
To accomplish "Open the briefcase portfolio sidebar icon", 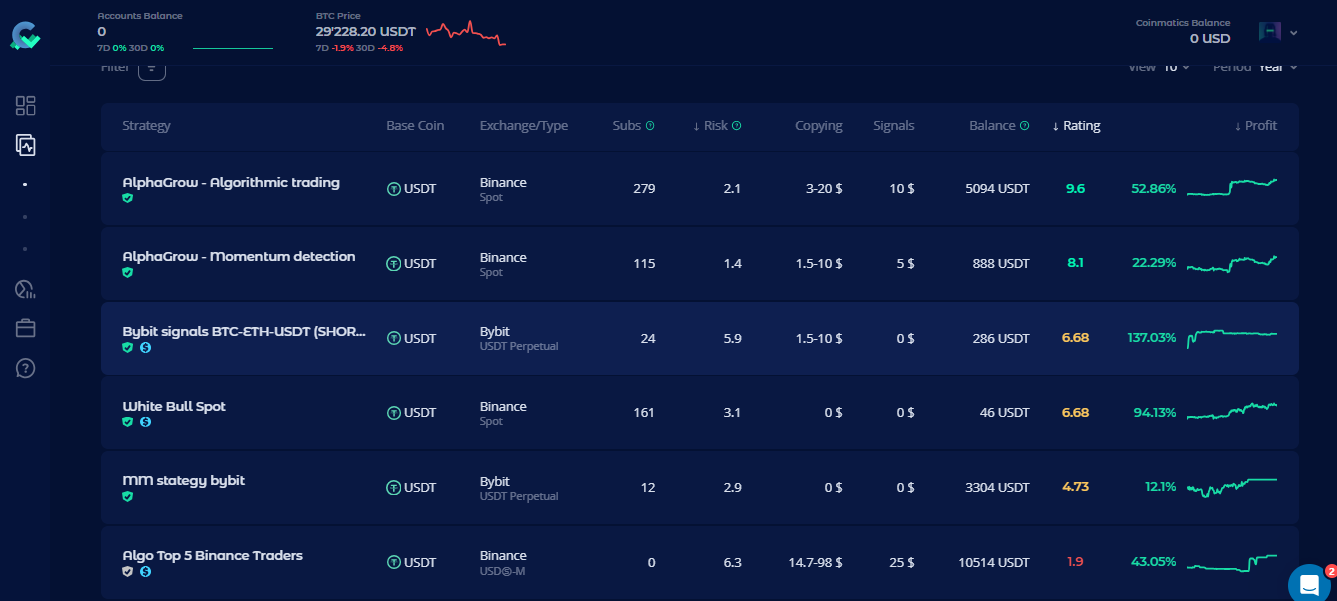I will click(26, 328).
